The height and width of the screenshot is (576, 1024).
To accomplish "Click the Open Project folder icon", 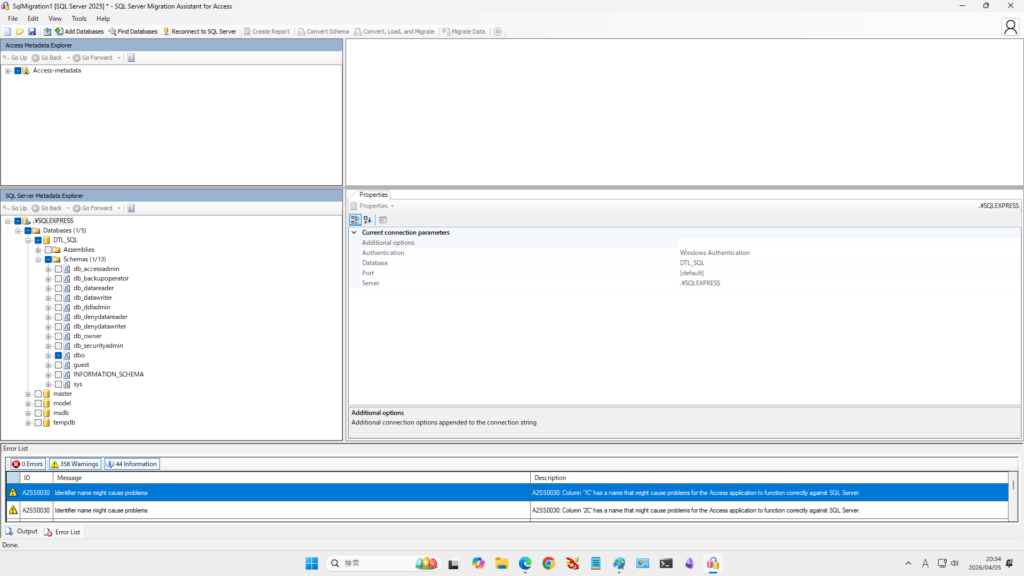I will [19, 31].
